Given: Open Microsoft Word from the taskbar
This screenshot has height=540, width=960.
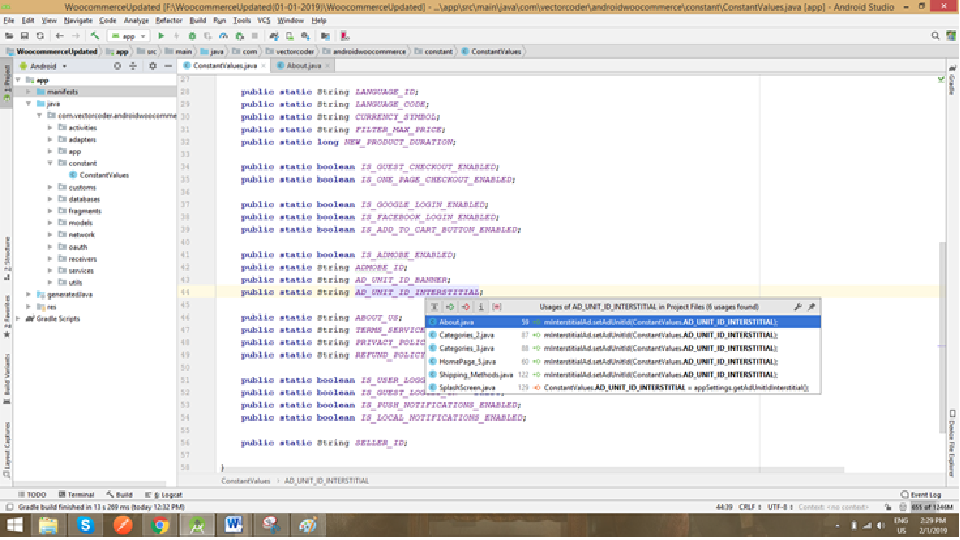Looking at the screenshot, I should pyautogui.click(x=234, y=525).
